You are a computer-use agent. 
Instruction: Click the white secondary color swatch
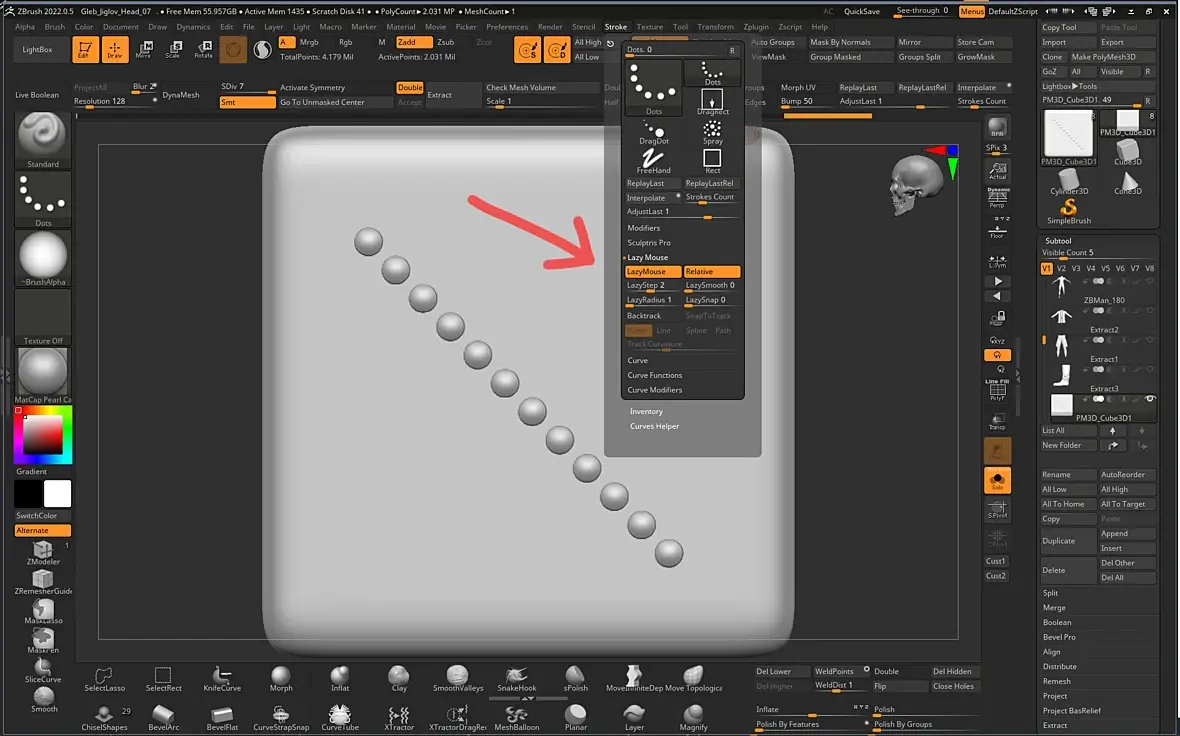pos(57,494)
